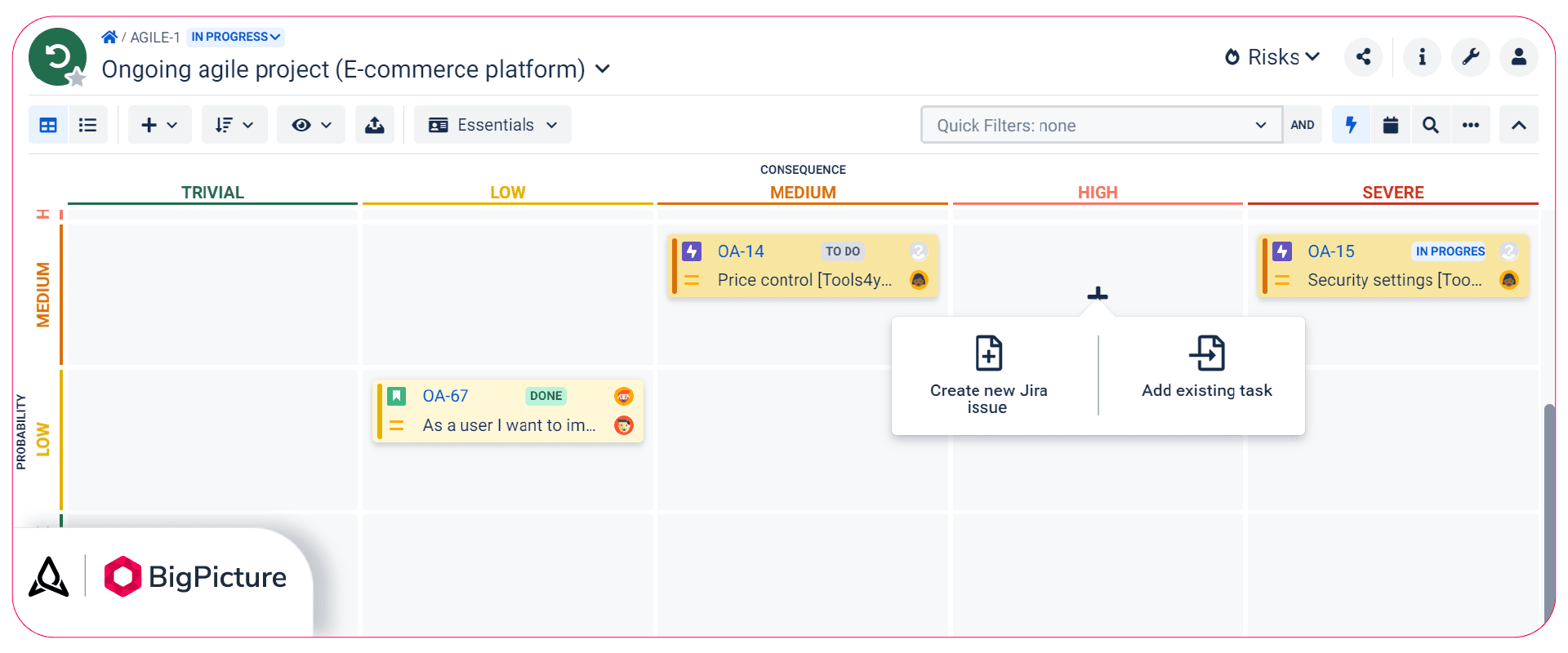Click the priority icon on OA-14 card

(x=692, y=280)
